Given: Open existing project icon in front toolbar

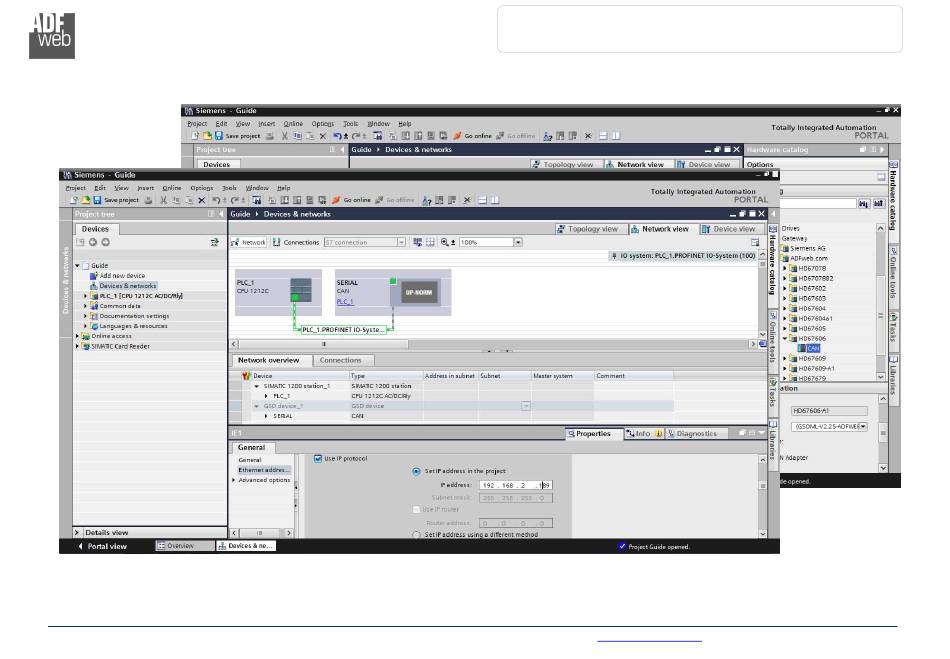Looking at the screenshot, I should click(x=85, y=200).
